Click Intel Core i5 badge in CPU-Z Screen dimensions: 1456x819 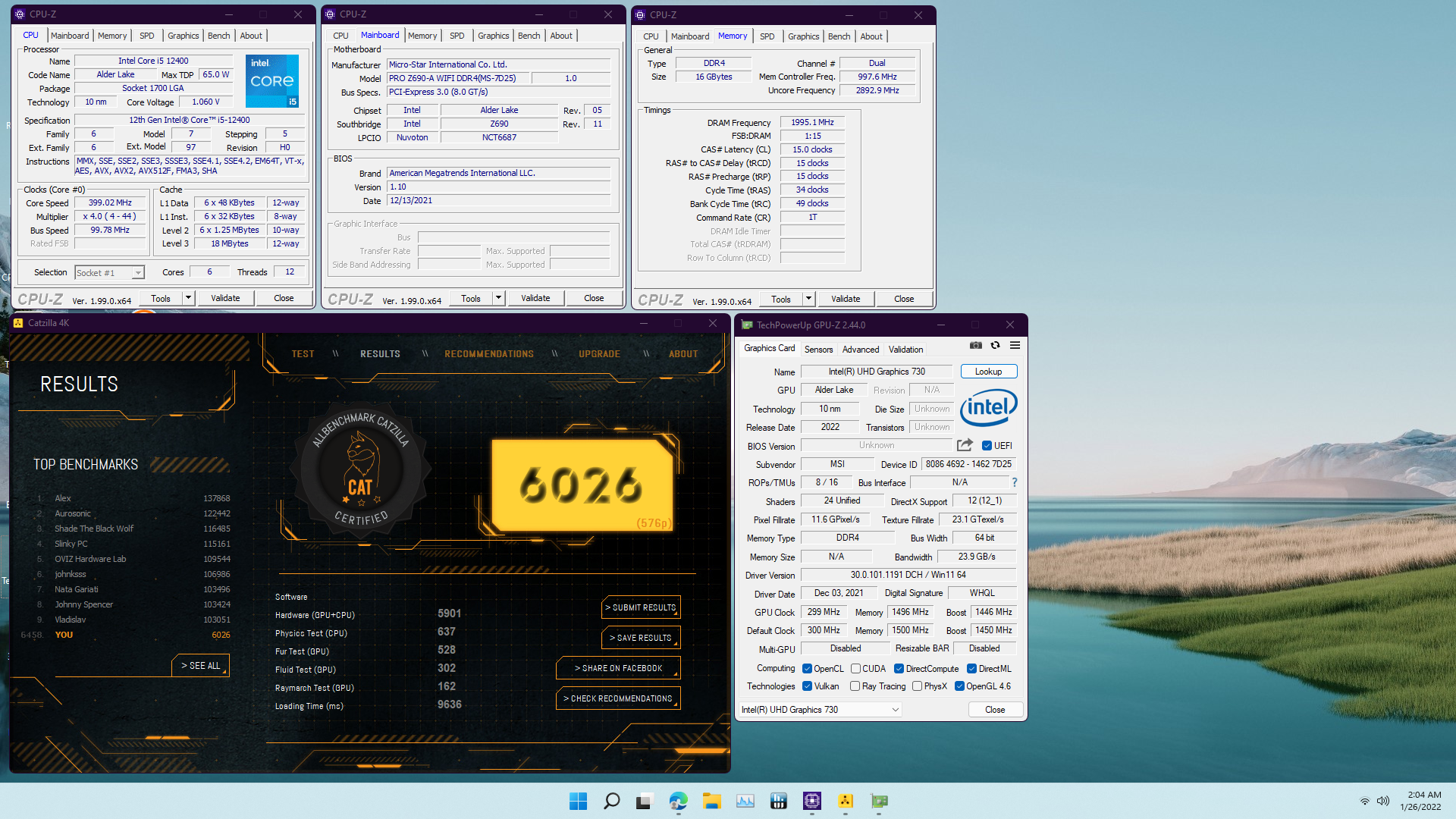click(x=271, y=80)
